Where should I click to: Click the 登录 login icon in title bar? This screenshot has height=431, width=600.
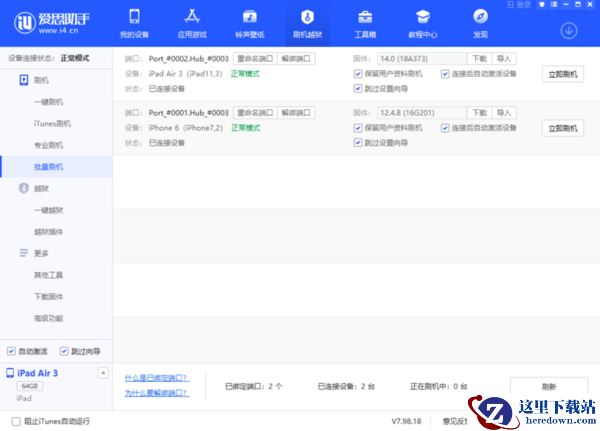tap(518, 5)
